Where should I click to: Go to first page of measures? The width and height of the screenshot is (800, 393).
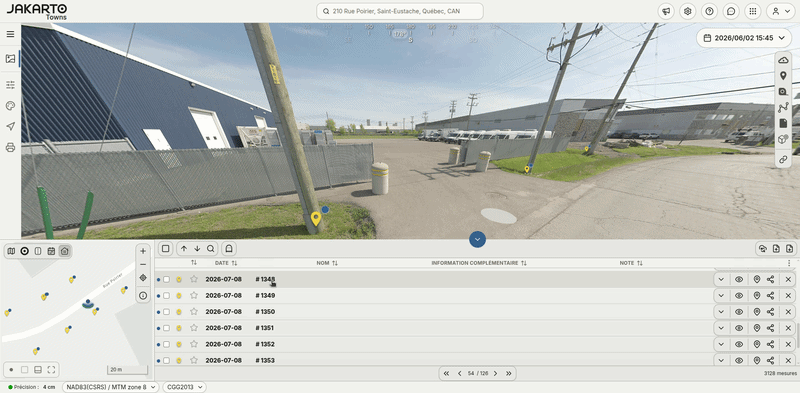(446, 374)
